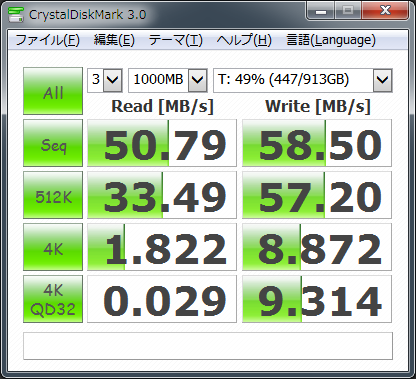Expand the drive selector T: 49% dropdown
416x379 pixels.
303,80
